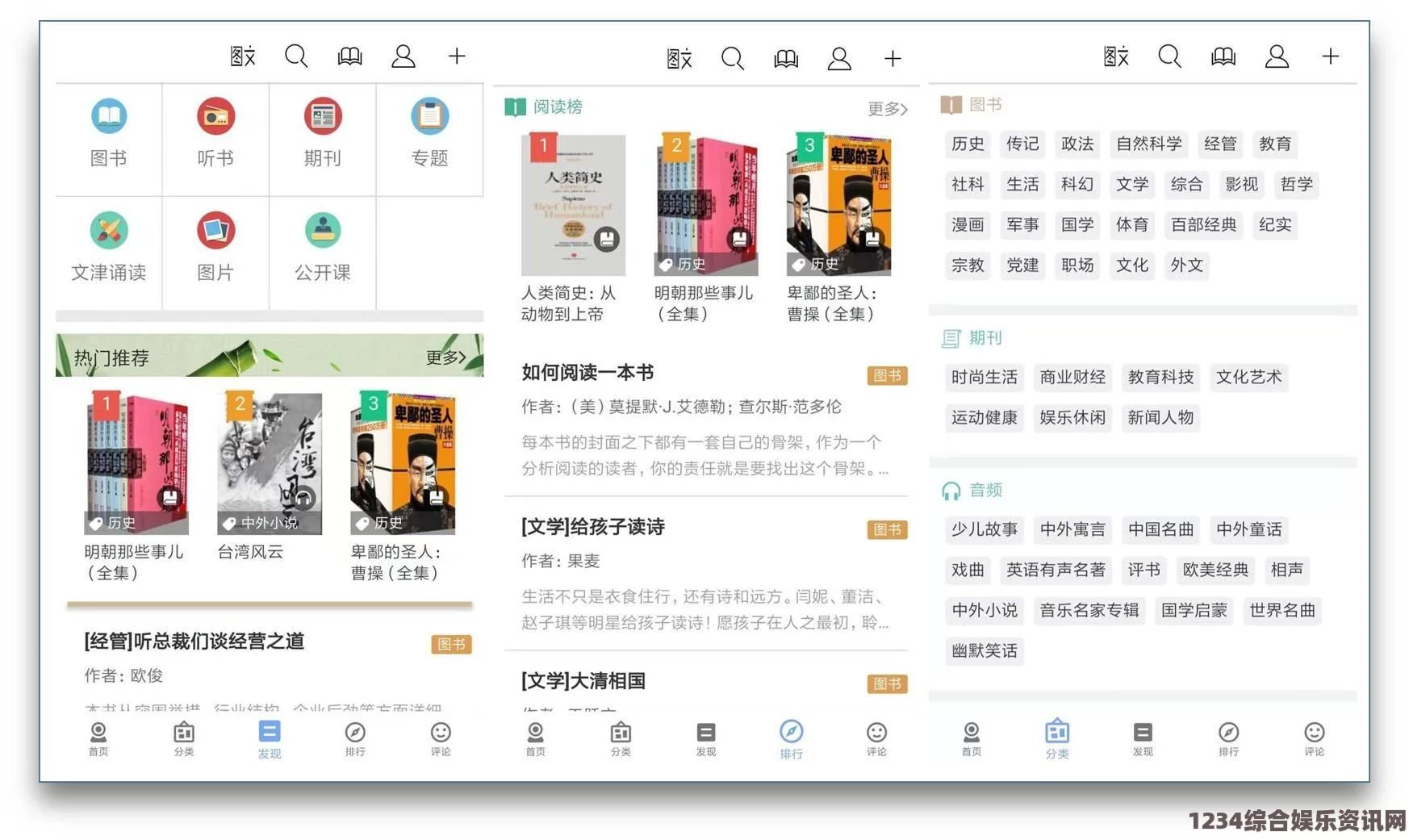Select 音乐名家专辑 audio category tag

[x=1089, y=610]
